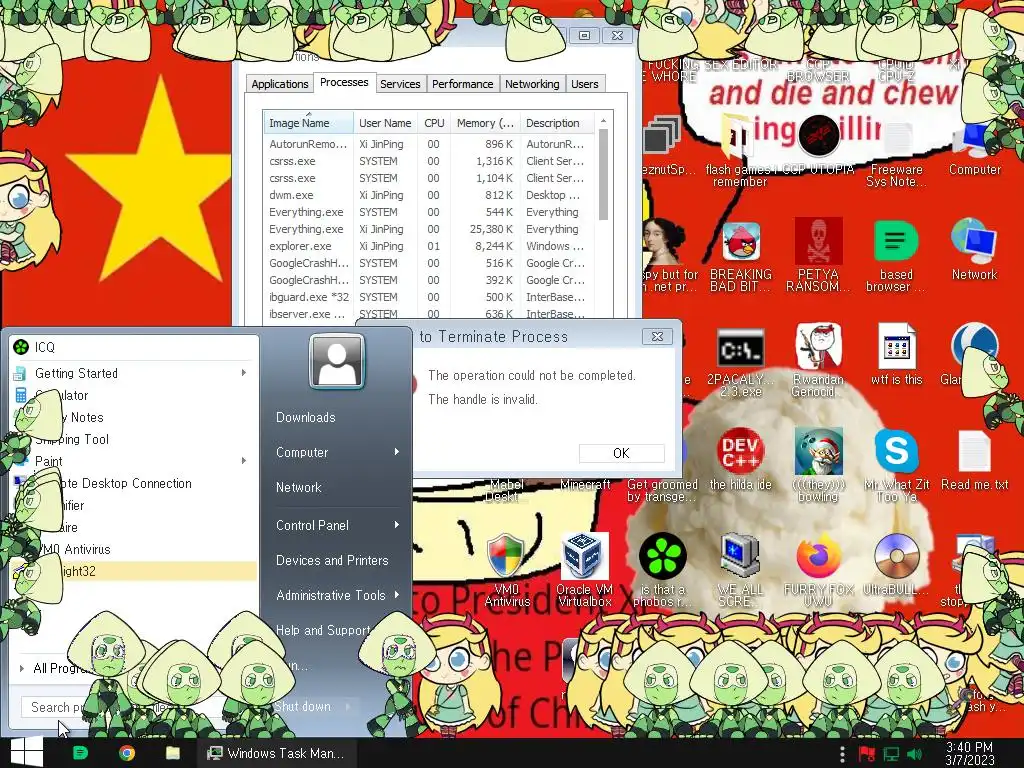Sort processes by Memory column
The height and width of the screenshot is (768, 1024).
pos(485,123)
